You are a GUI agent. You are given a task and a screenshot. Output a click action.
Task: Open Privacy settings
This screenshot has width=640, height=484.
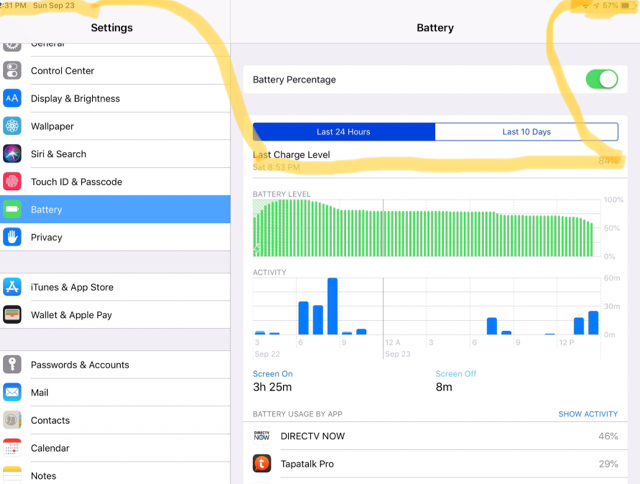pyautogui.click(x=115, y=237)
